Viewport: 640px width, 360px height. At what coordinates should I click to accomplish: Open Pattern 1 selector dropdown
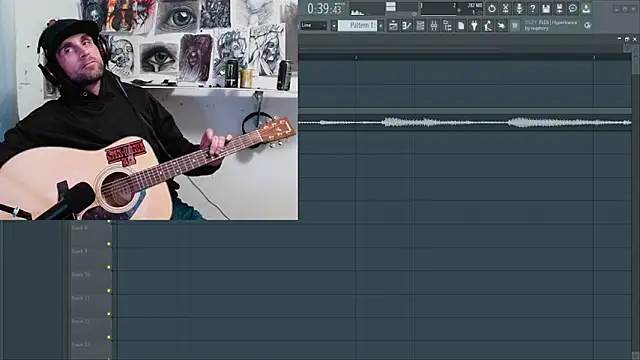[358, 25]
